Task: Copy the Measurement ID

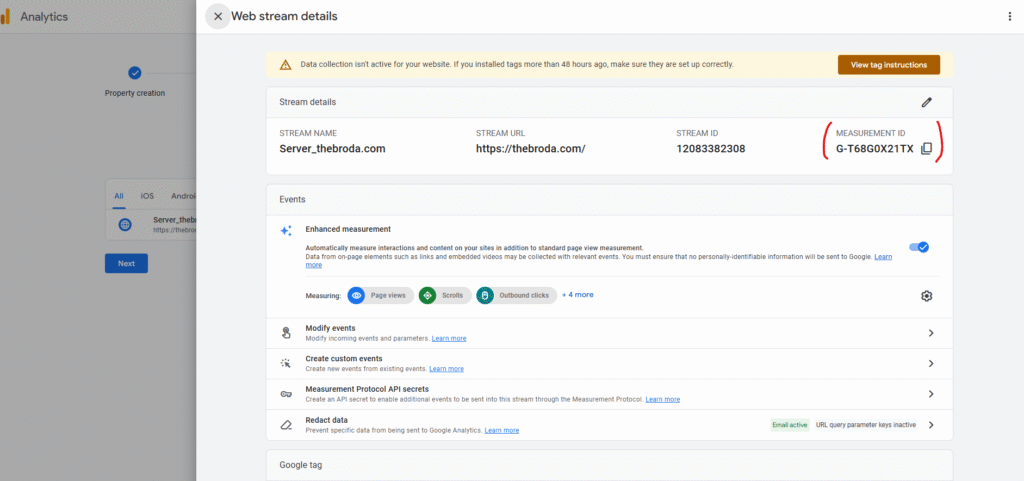Action: point(926,149)
